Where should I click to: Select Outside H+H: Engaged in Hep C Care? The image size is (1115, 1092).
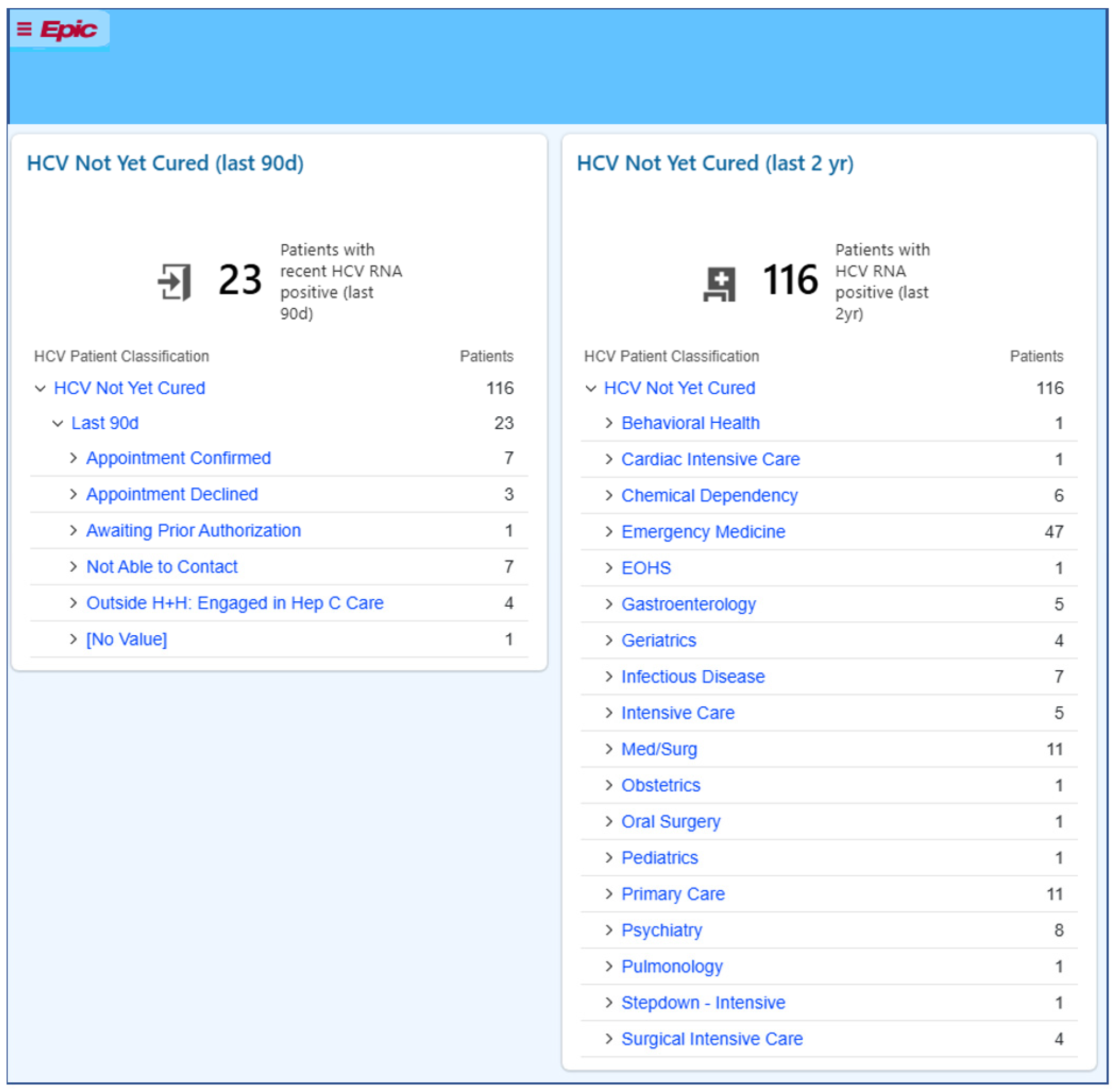pos(235,603)
